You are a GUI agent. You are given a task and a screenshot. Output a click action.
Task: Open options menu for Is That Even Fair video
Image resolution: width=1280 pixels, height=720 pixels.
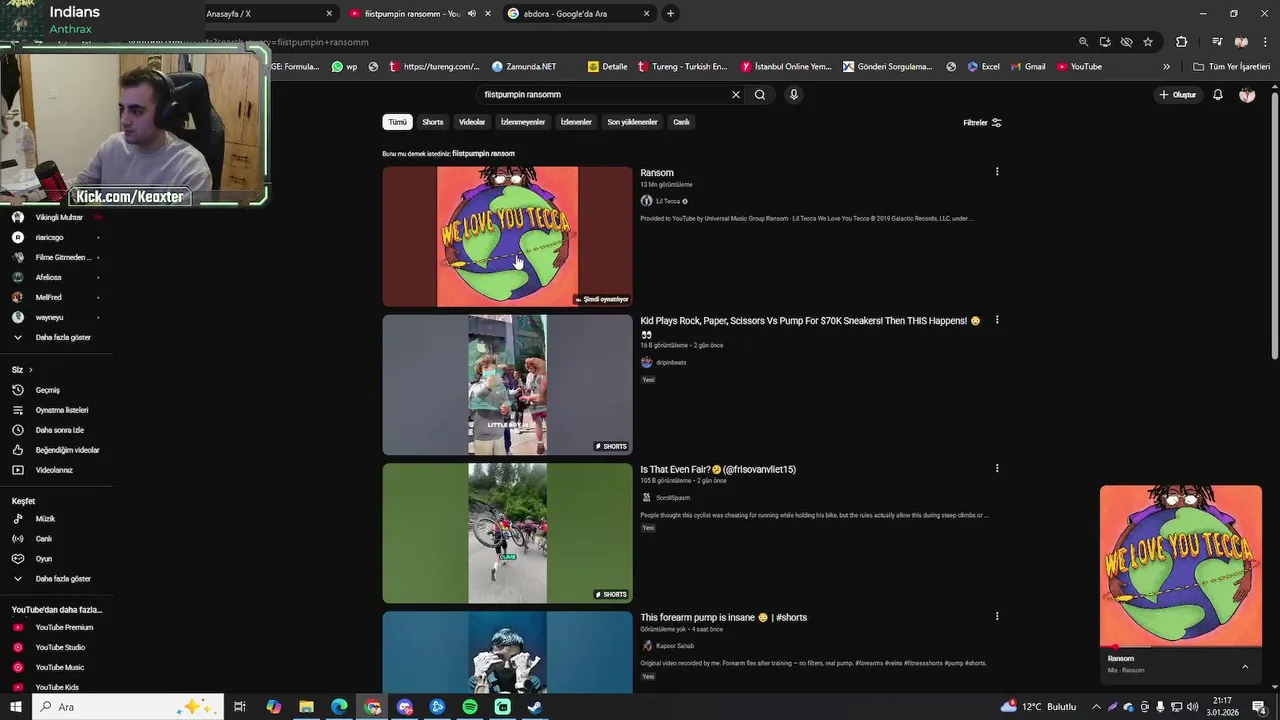click(x=997, y=468)
